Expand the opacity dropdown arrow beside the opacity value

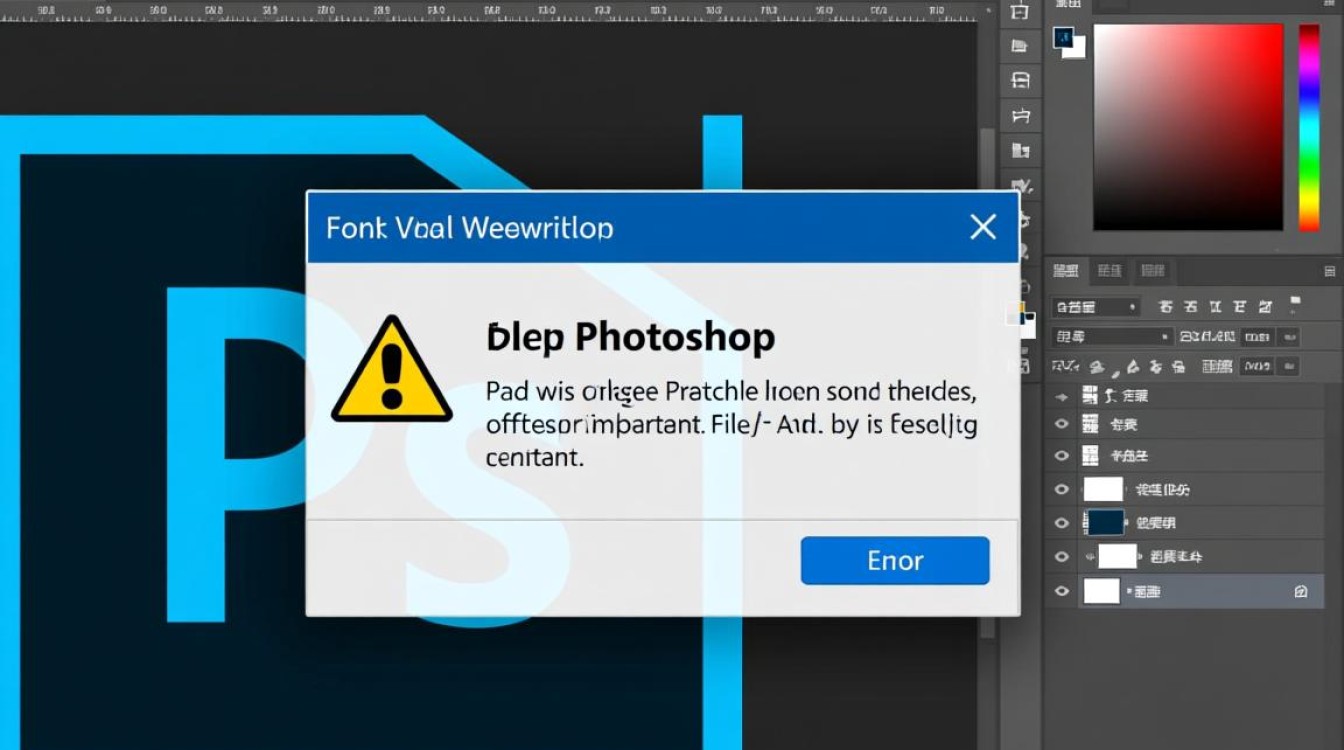1288,337
